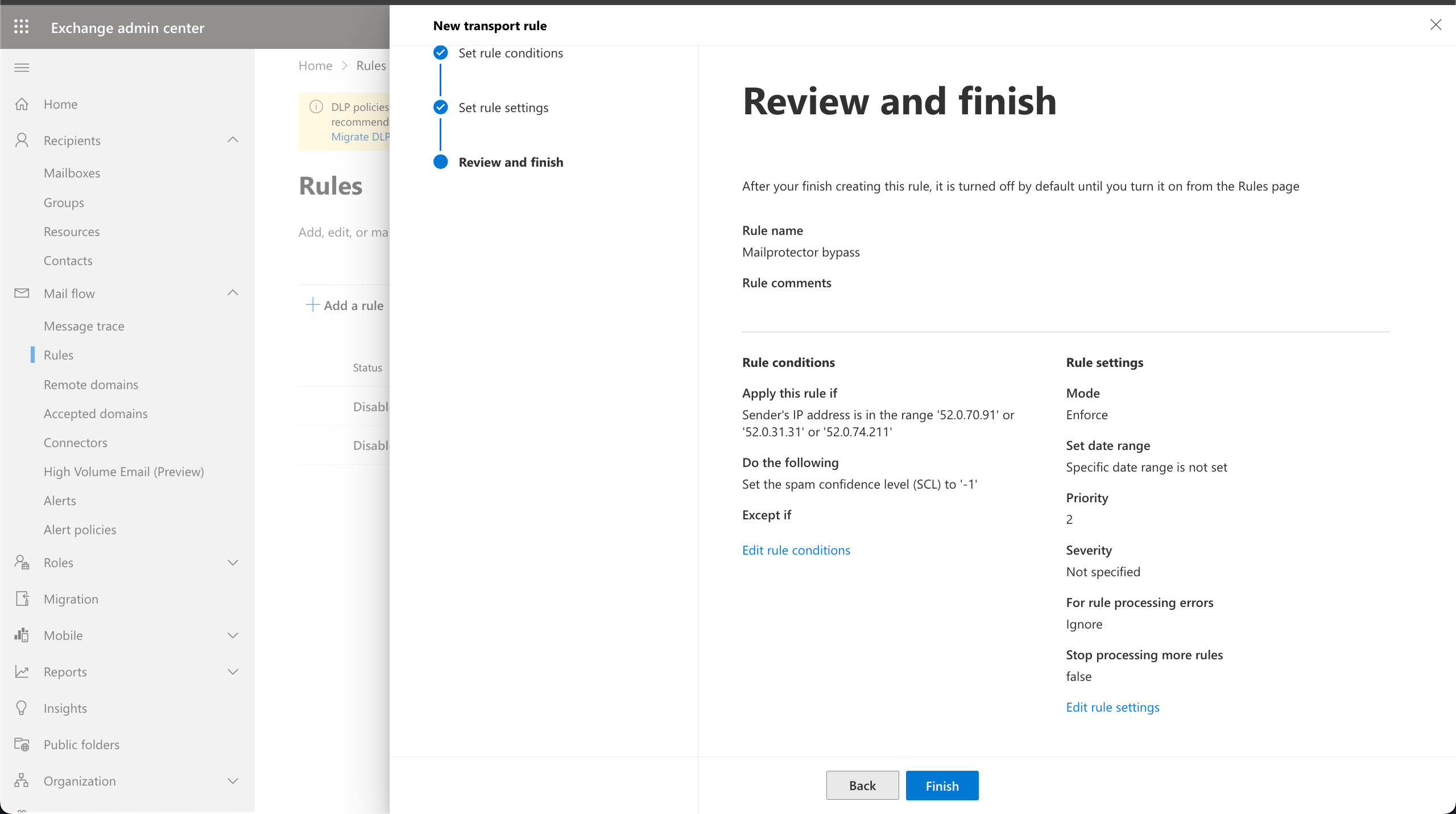
Task: Click the Status column header
Action: [x=367, y=367]
